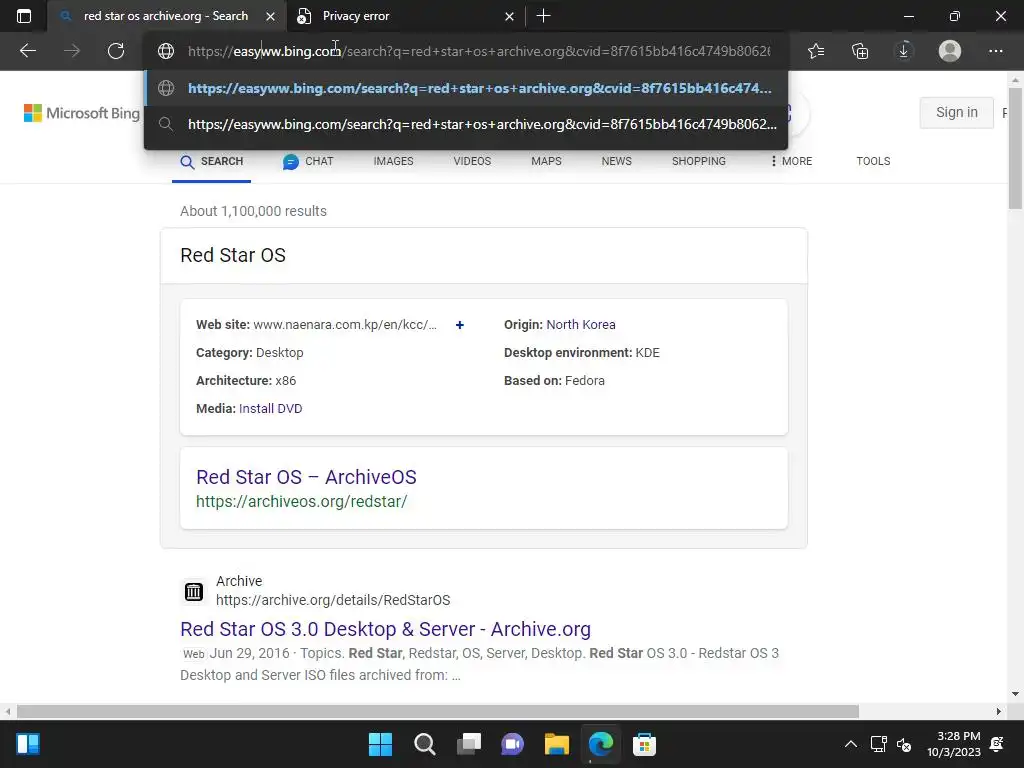Click the globe site info icon
The height and width of the screenshot is (768, 1024).
[166, 51]
